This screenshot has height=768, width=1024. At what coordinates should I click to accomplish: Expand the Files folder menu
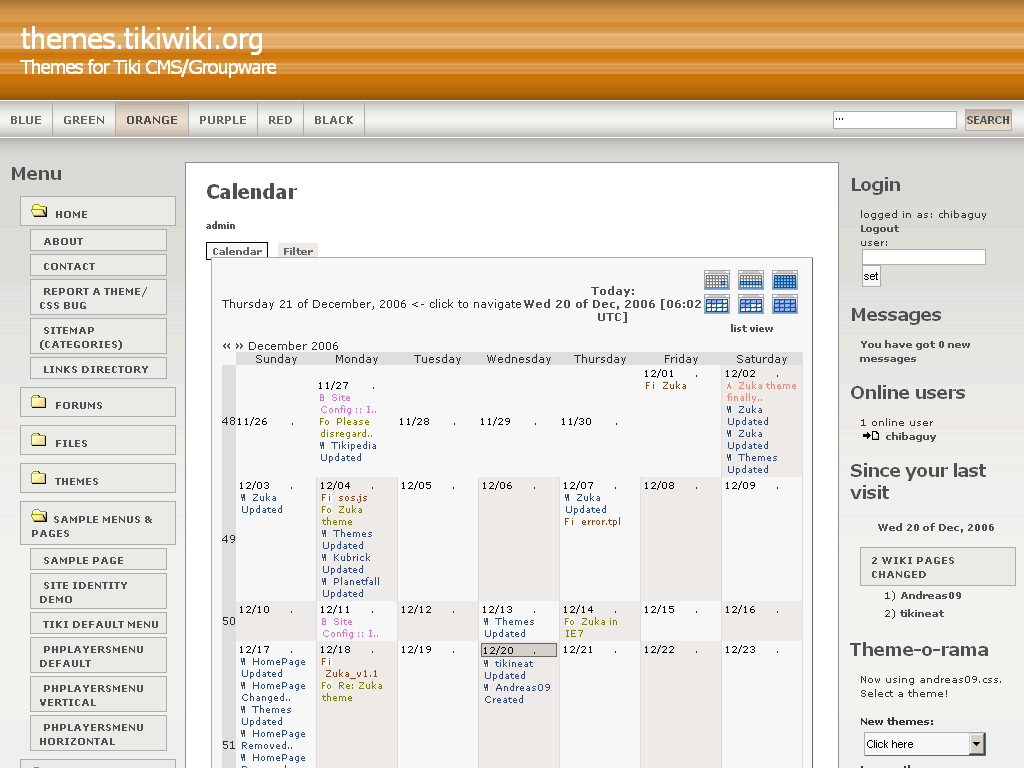coord(40,441)
